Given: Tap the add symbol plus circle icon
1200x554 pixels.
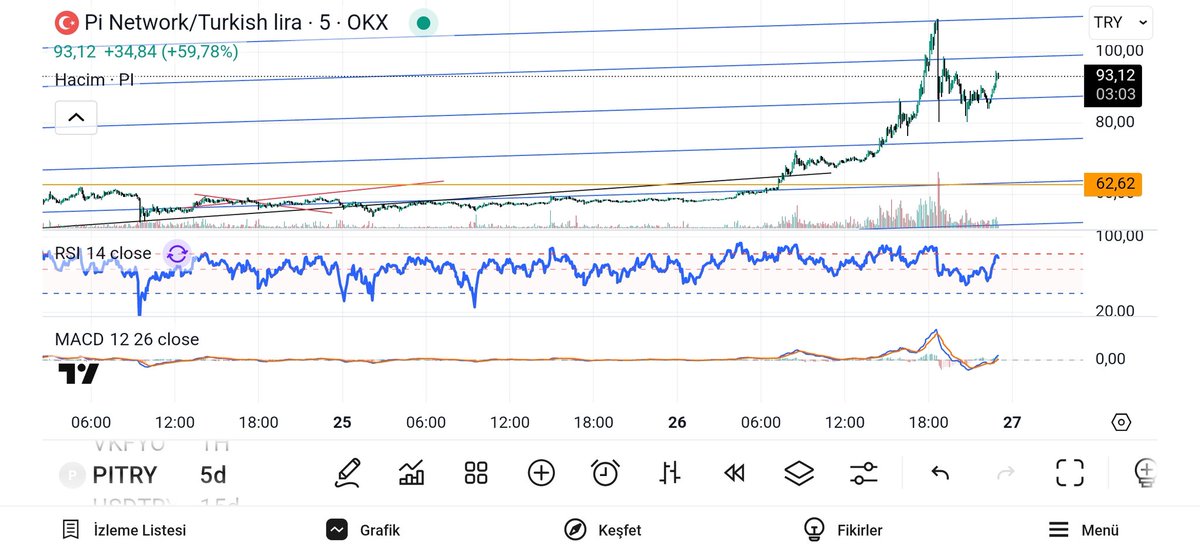Looking at the screenshot, I should (x=541, y=472).
